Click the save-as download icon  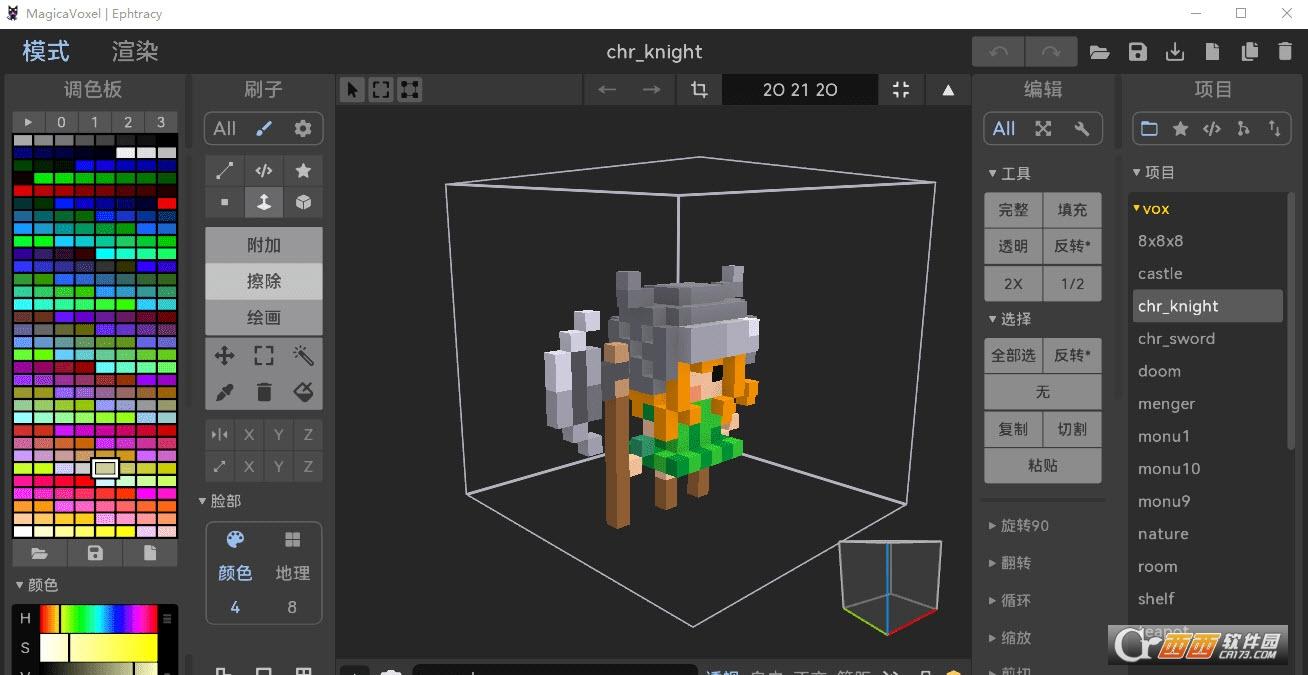click(1175, 52)
